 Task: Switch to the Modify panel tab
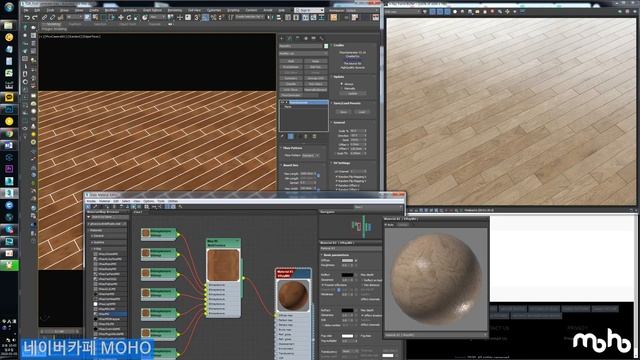click(x=290, y=38)
